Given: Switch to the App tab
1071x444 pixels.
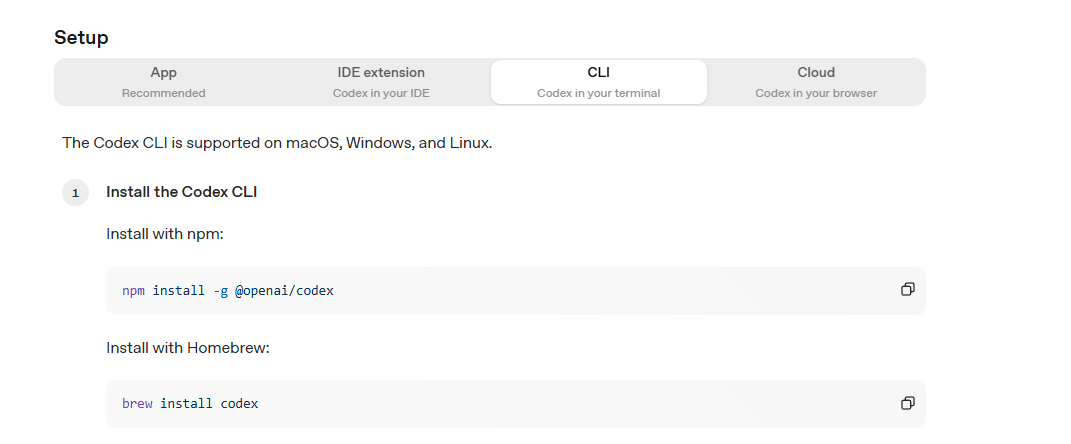Looking at the screenshot, I should [164, 82].
